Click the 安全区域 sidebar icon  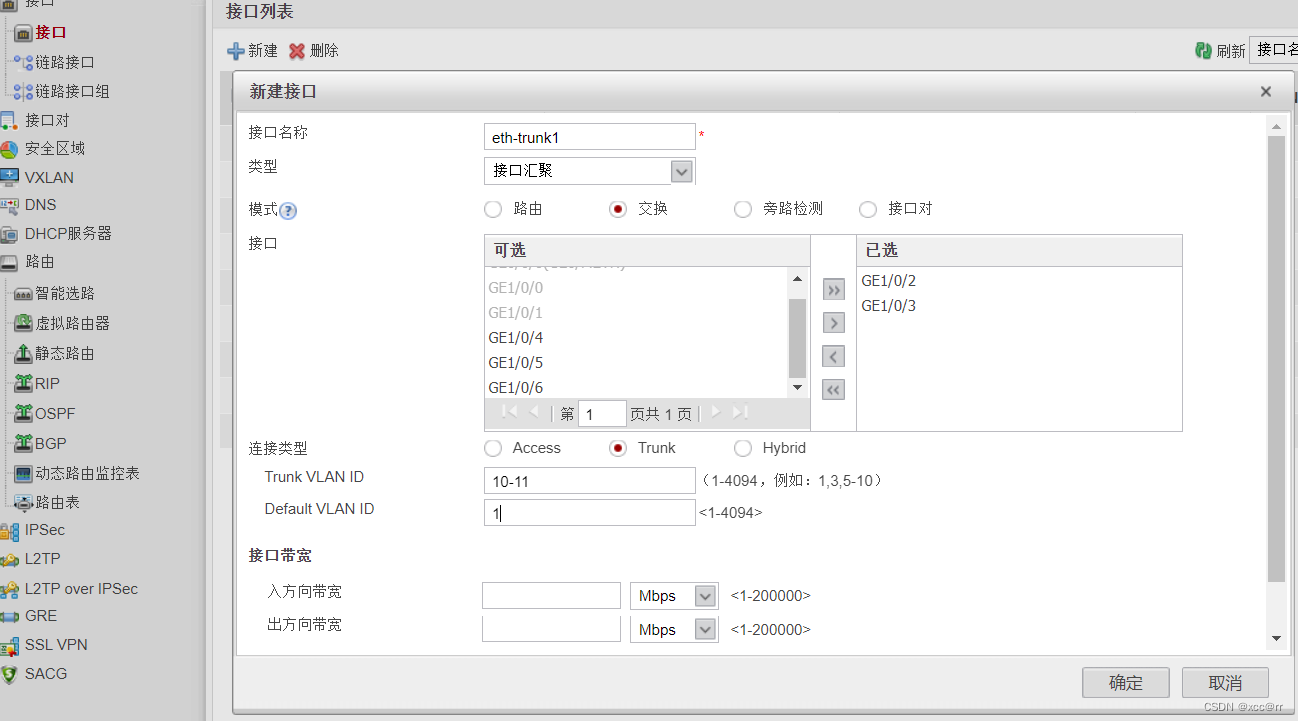9,149
